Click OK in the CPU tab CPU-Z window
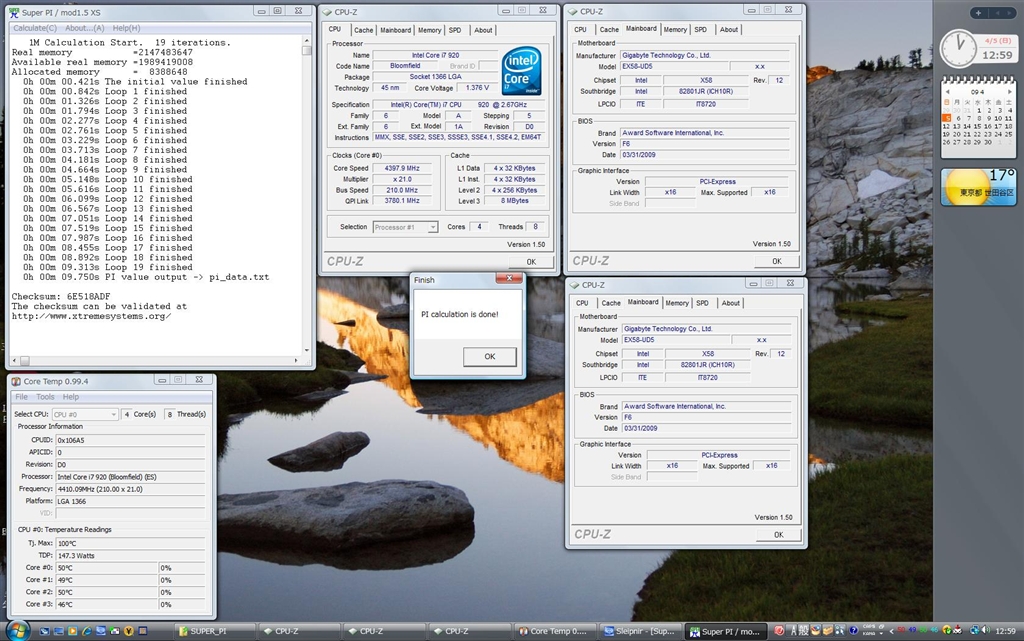This screenshot has height=641, width=1024. pyautogui.click(x=530, y=262)
